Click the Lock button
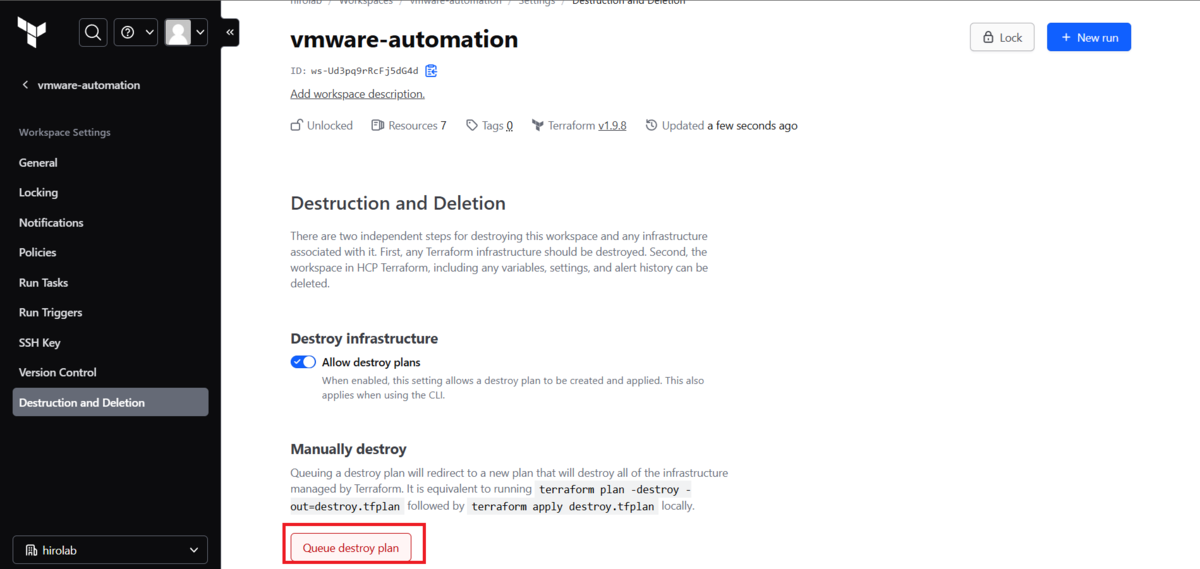 [1002, 37]
